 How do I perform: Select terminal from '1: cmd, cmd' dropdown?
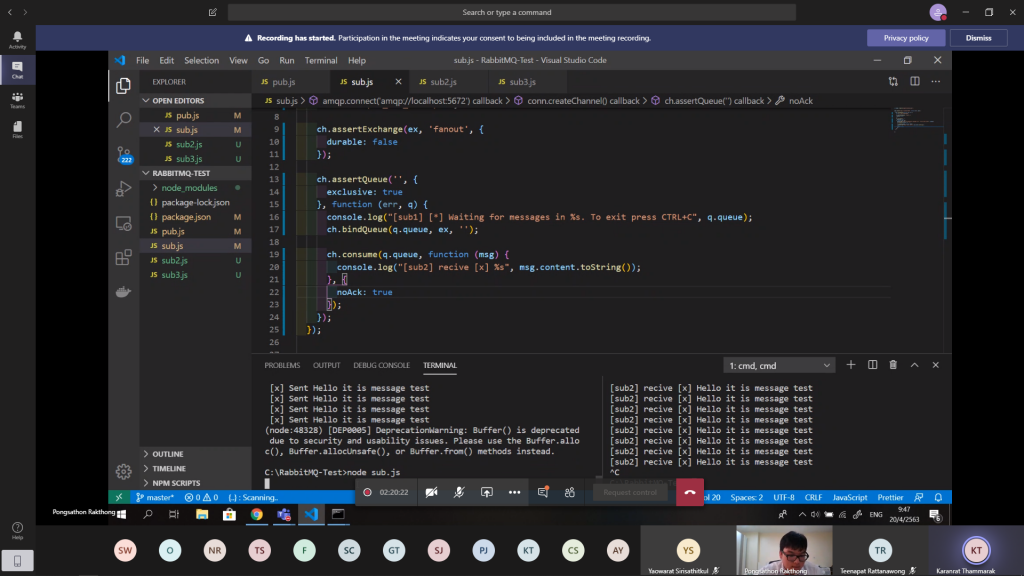click(779, 366)
